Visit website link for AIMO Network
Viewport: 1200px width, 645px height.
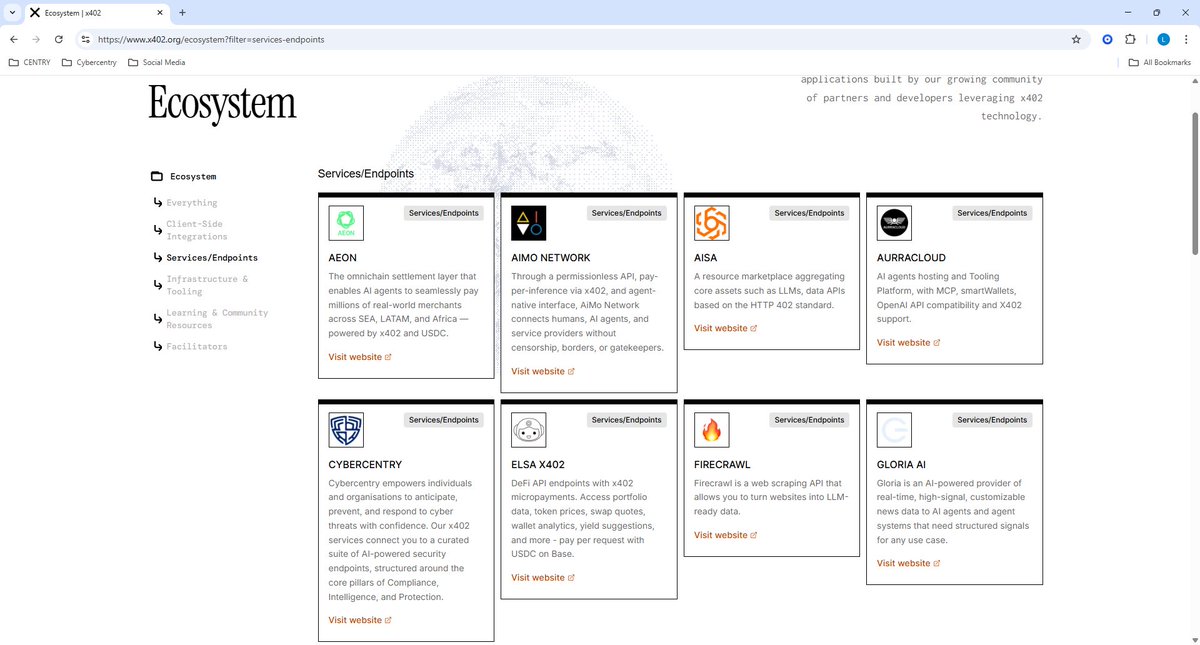coord(543,371)
